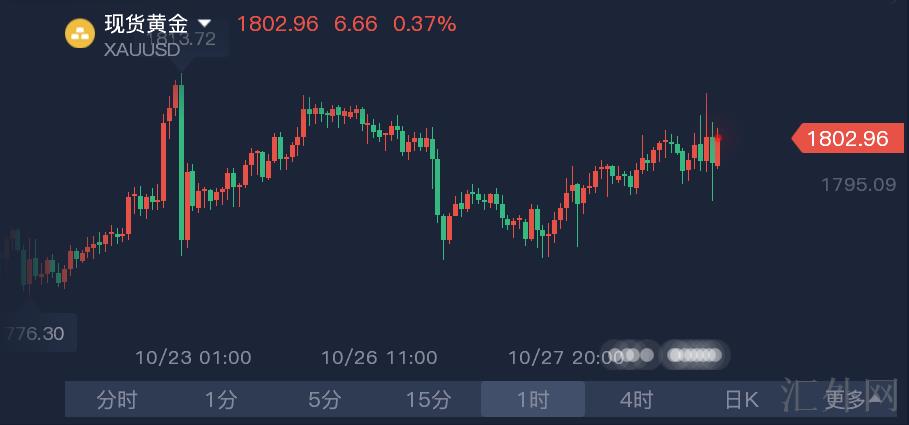The image size is (909, 425).
Task: Click the 现货黄金 instrument title
Action: (147, 23)
